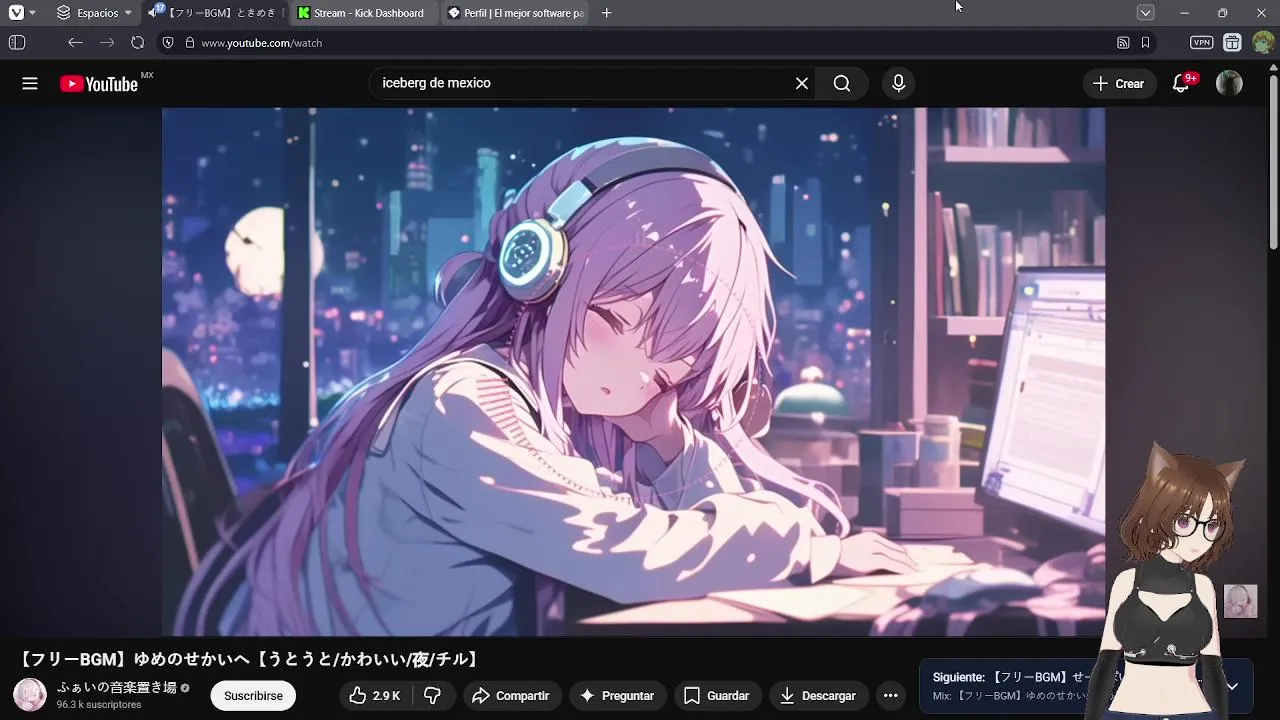
Task: Go forward with the browser arrow
Action: [107, 43]
